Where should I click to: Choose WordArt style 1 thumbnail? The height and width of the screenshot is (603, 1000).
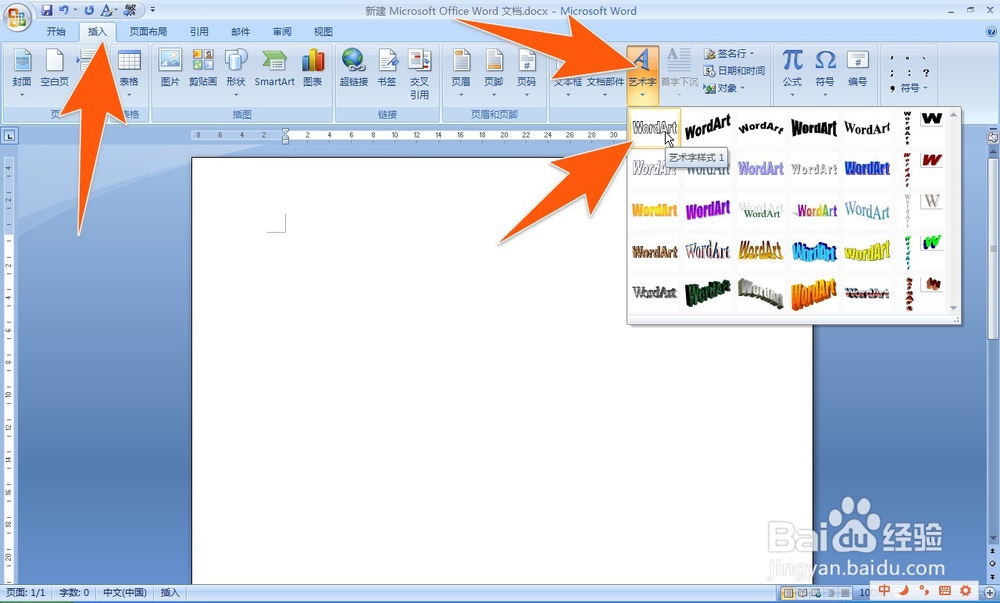pyautogui.click(x=654, y=127)
